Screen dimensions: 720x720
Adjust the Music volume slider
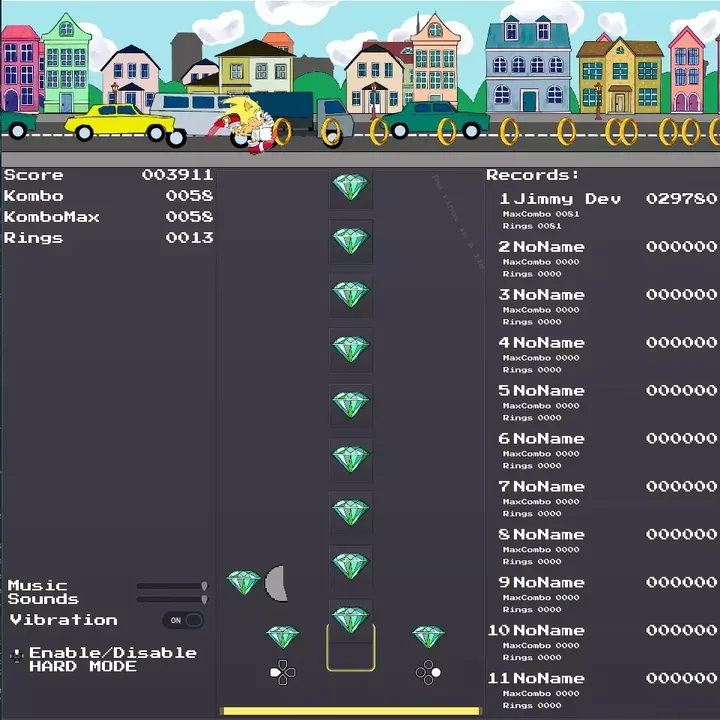[172, 586]
